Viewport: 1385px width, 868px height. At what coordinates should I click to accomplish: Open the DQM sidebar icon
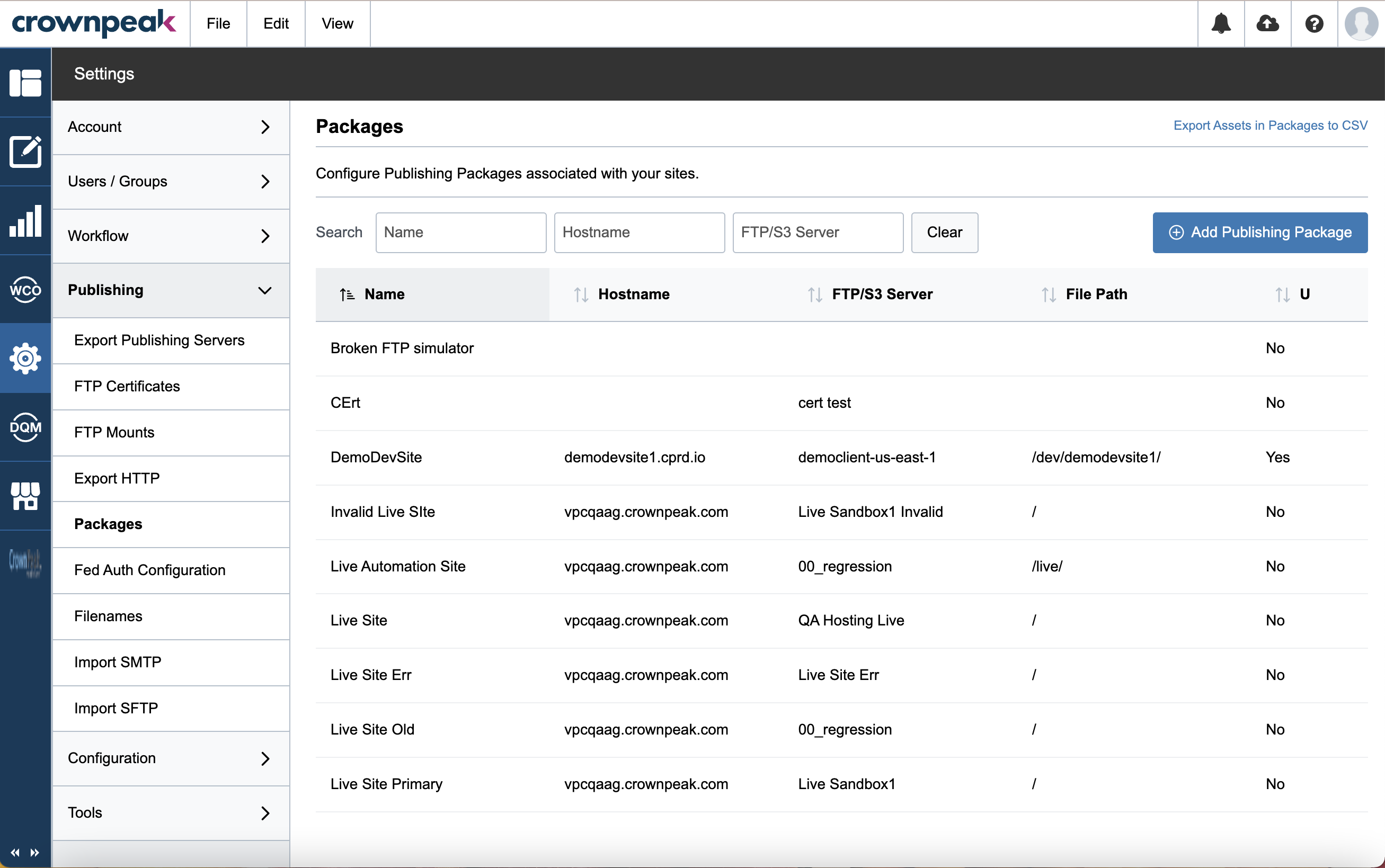(25, 427)
